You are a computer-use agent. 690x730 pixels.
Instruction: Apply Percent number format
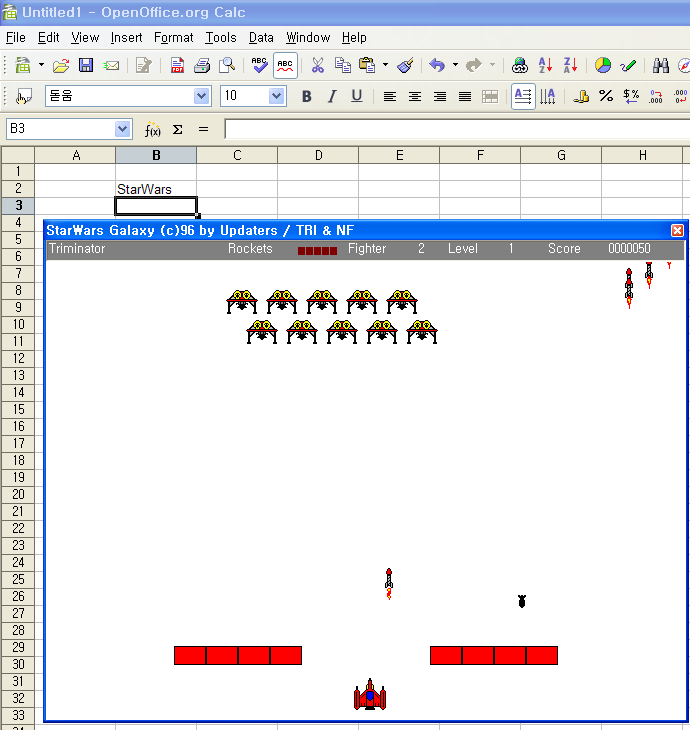point(606,96)
